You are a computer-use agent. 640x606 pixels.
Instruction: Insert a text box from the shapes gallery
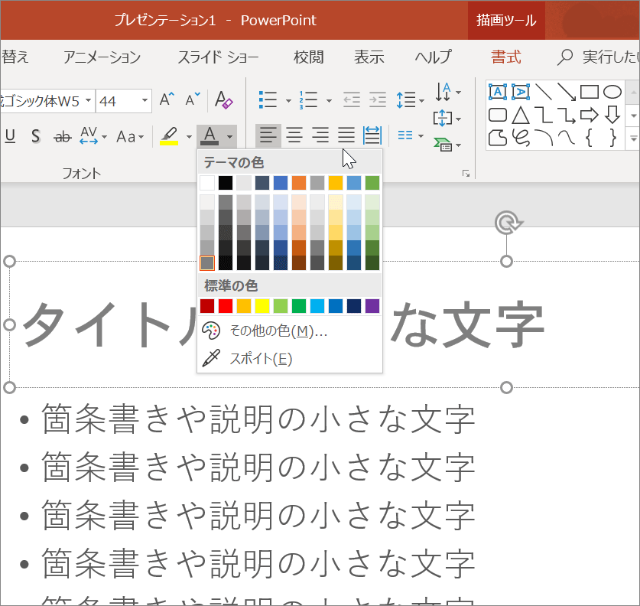pyautogui.click(x=497, y=92)
